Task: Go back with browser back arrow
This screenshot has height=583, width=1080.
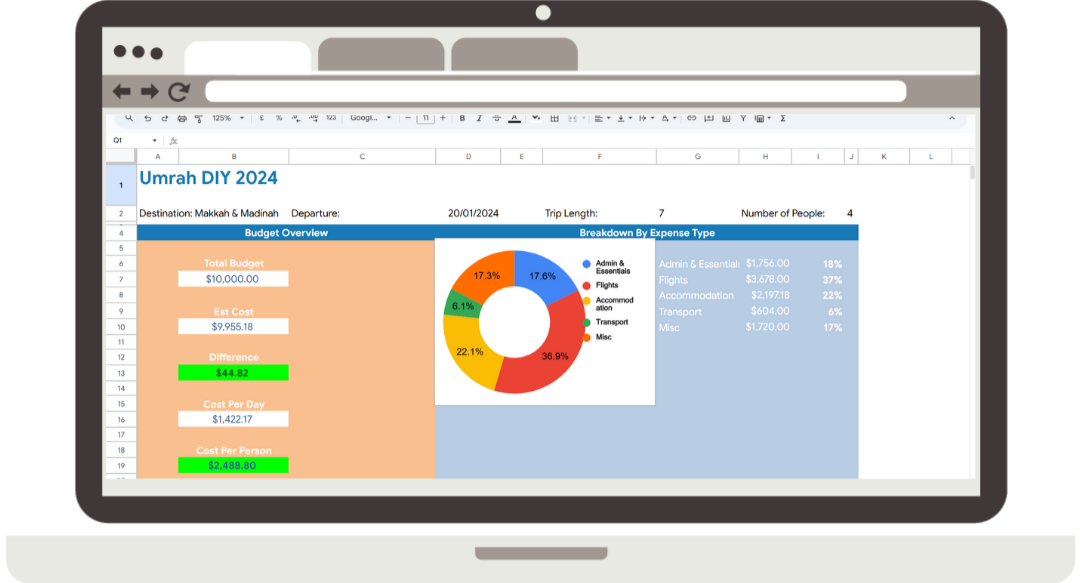Action: click(x=121, y=91)
